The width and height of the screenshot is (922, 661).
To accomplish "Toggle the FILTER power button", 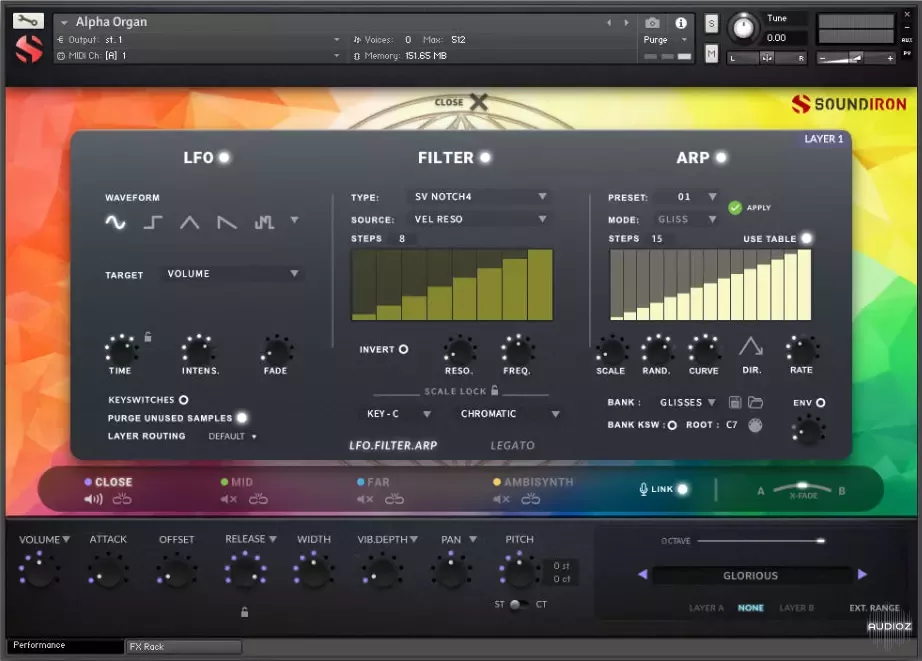I will pyautogui.click(x=485, y=158).
